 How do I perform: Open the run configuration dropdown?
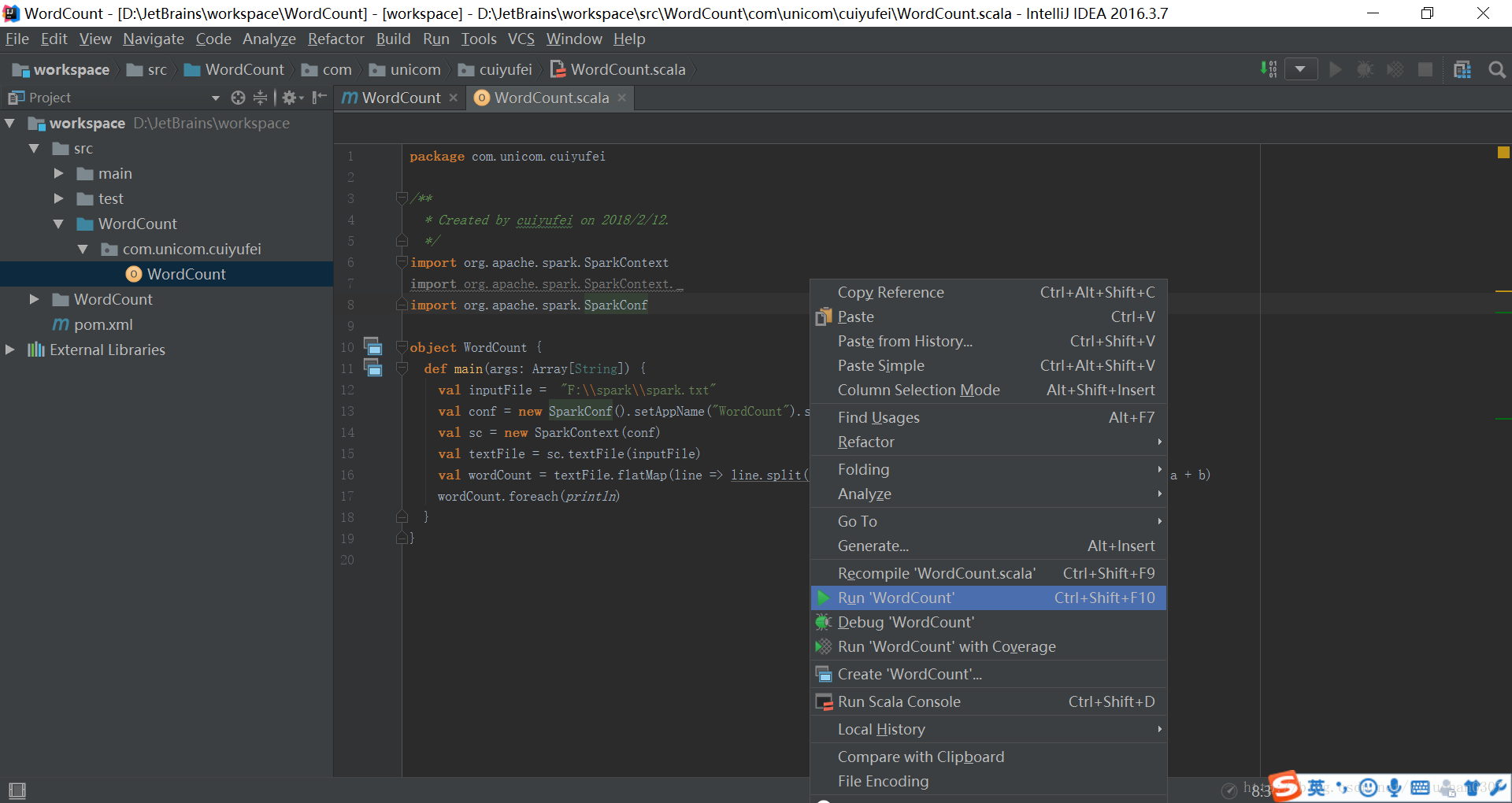(1301, 69)
